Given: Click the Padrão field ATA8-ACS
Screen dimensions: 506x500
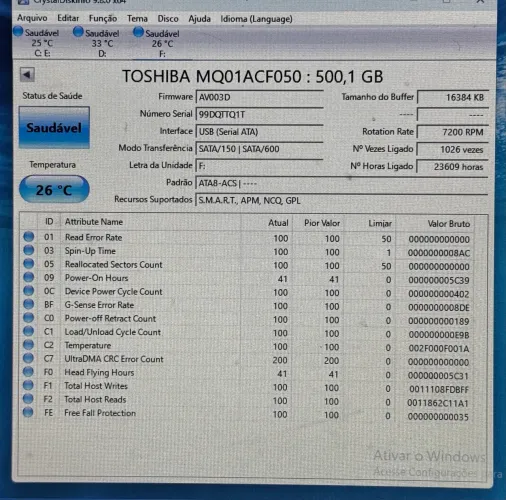Looking at the screenshot, I should coord(342,183).
